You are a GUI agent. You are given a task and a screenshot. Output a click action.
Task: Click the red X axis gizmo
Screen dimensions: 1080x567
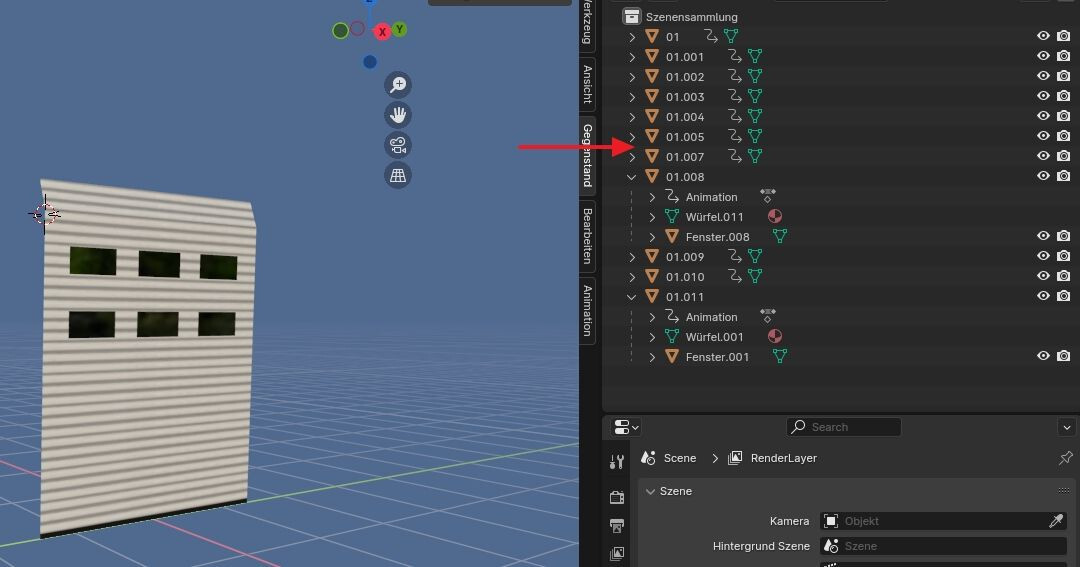point(382,32)
